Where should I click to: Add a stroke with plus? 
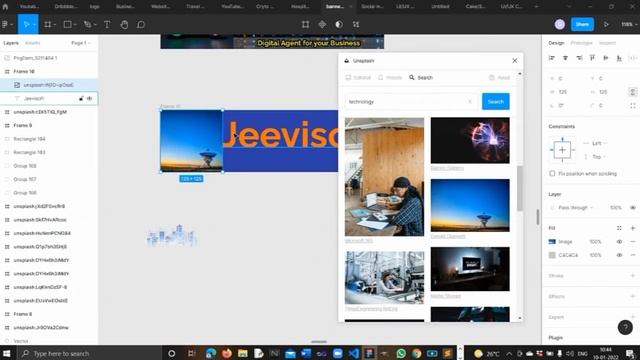click(x=633, y=276)
